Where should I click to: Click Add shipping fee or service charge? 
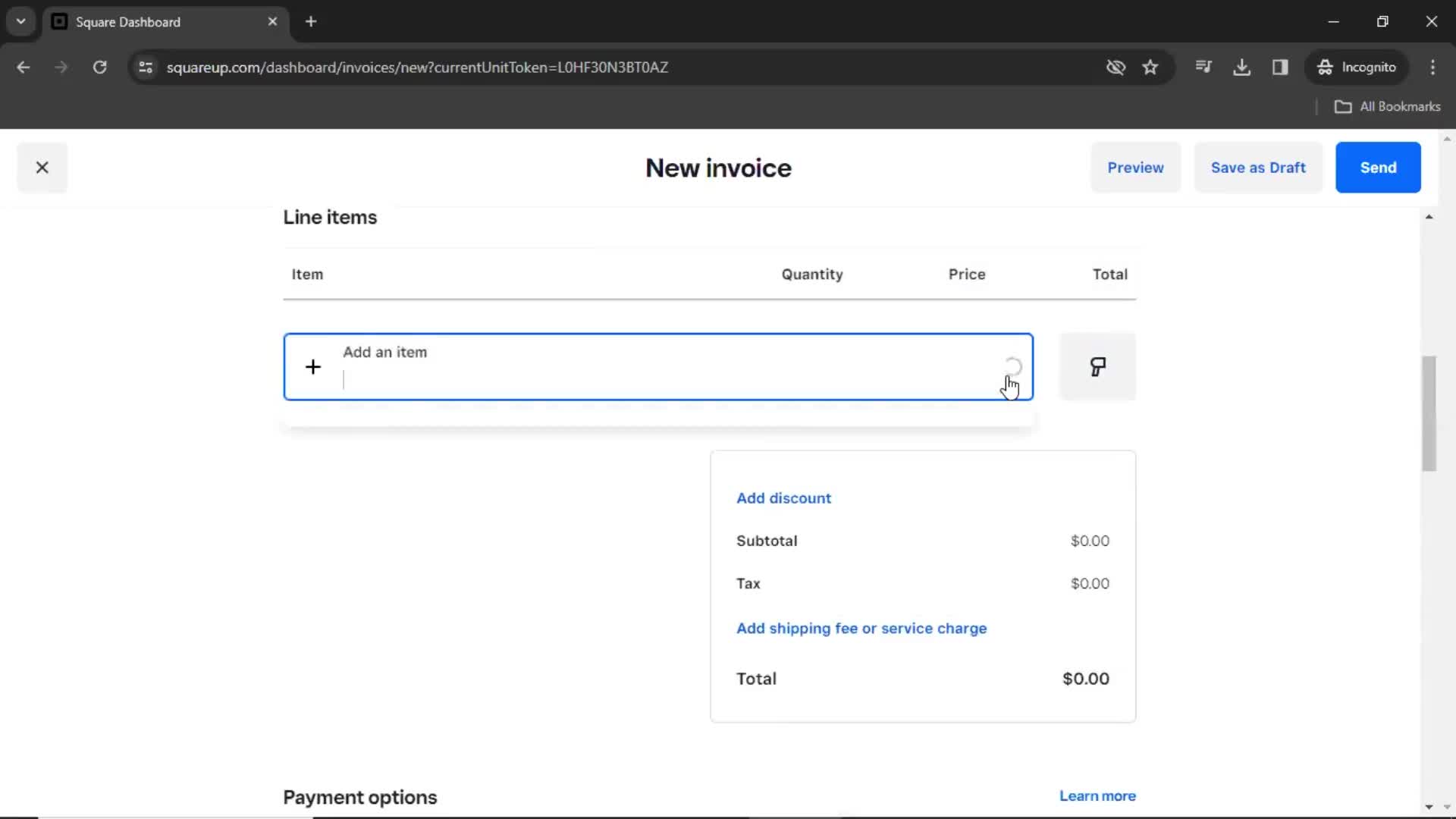coord(861,629)
